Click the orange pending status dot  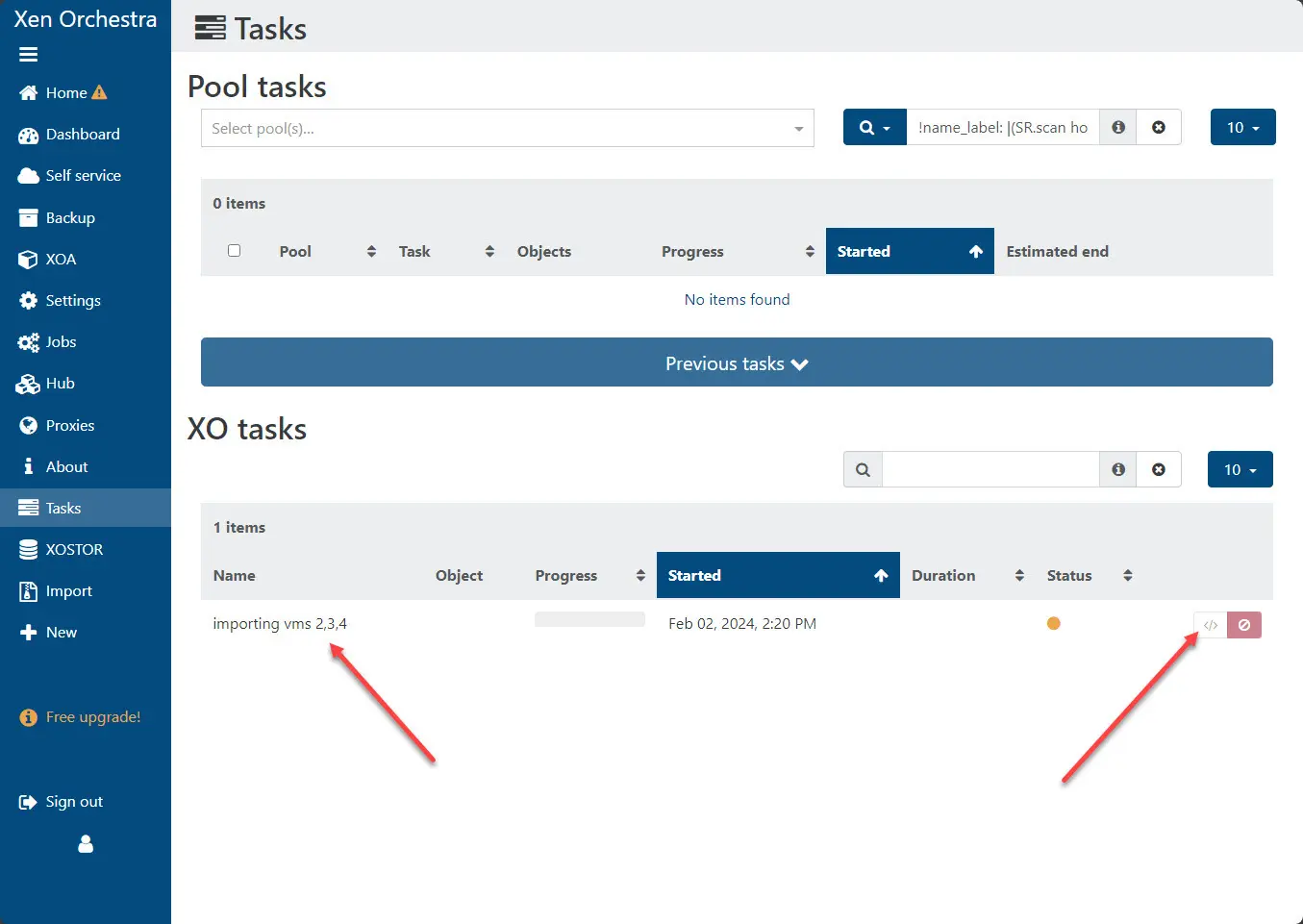click(x=1054, y=623)
